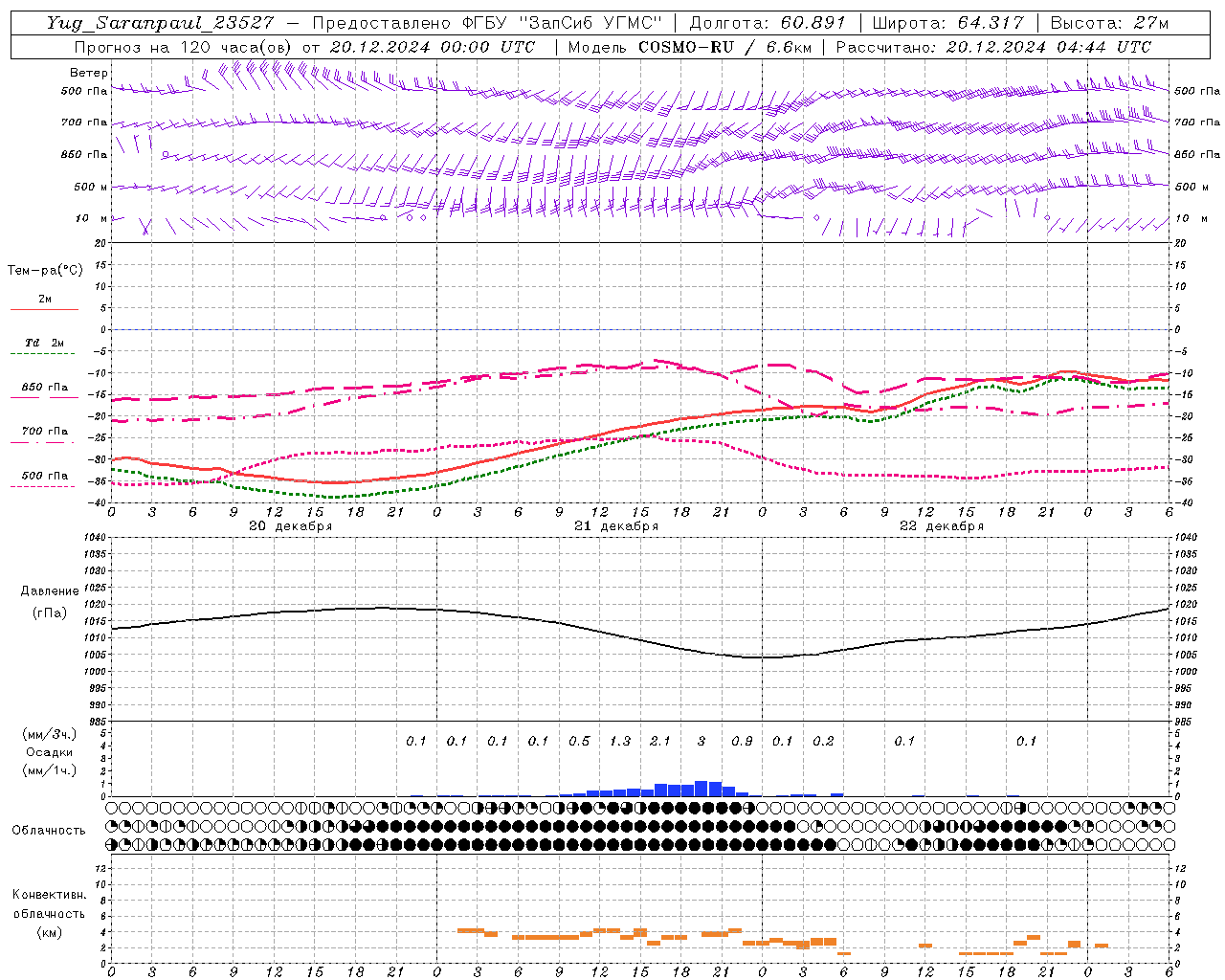Click the "(мм/3ч.)" precipitation unit label

coord(50,734)
